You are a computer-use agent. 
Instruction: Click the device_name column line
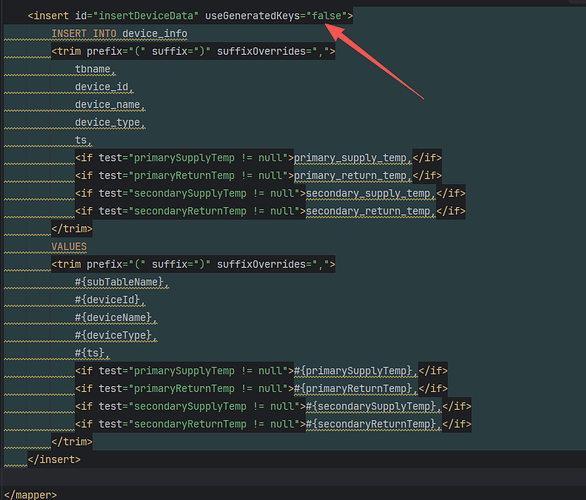[x=110, y=105]
